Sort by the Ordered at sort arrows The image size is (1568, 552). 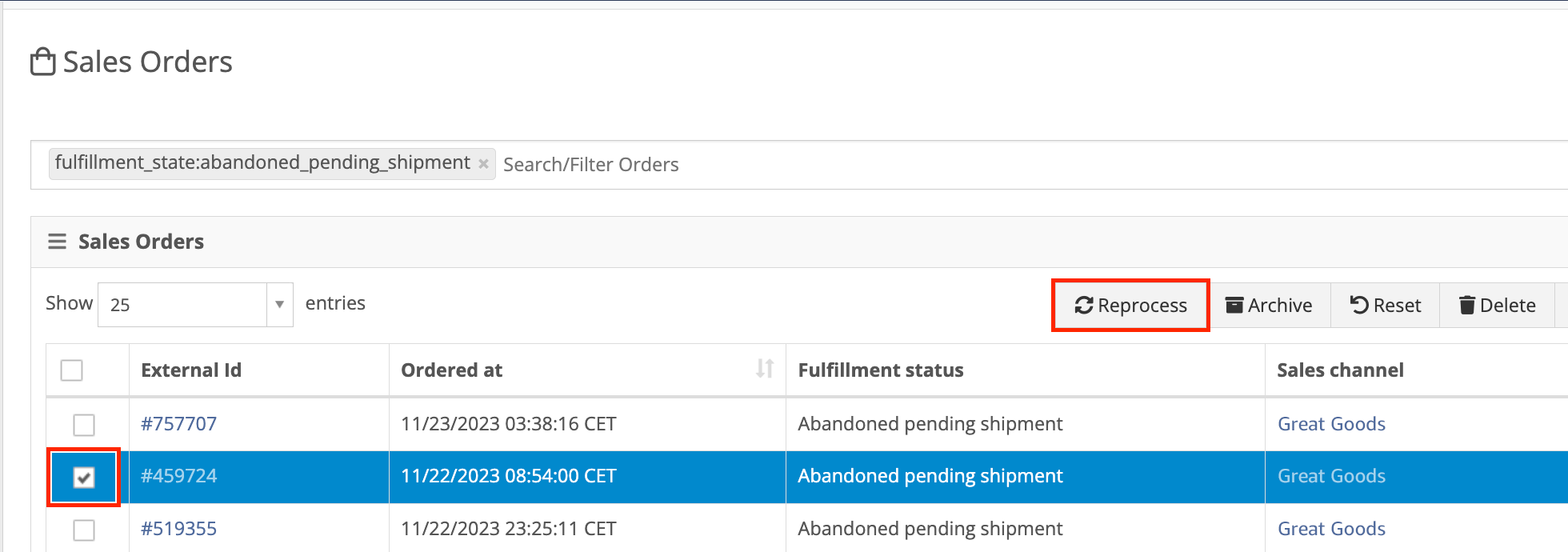pyautogui.click(x=765, y=369)
